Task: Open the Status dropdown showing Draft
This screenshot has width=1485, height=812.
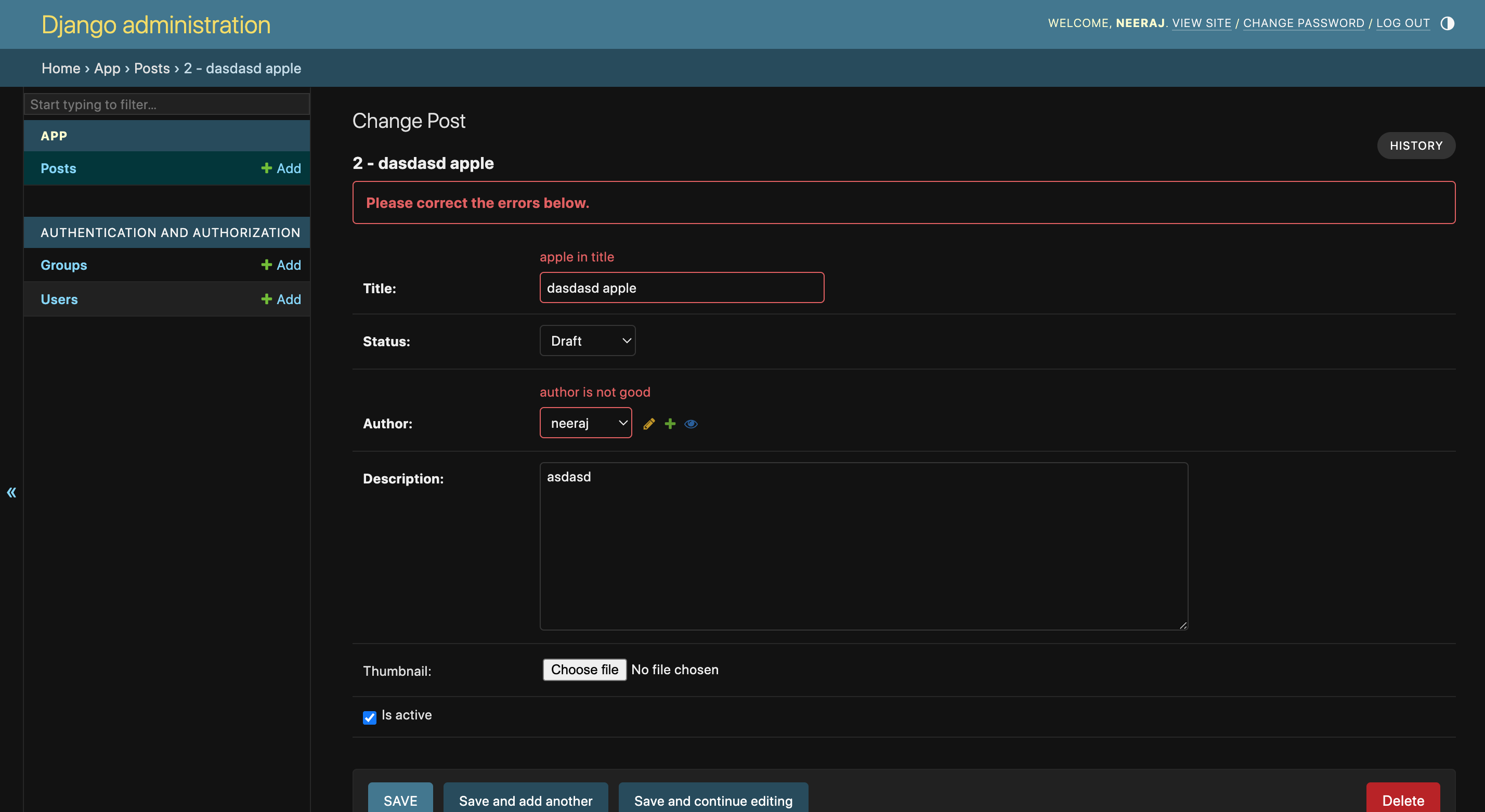Action: [x=587, y=340]
